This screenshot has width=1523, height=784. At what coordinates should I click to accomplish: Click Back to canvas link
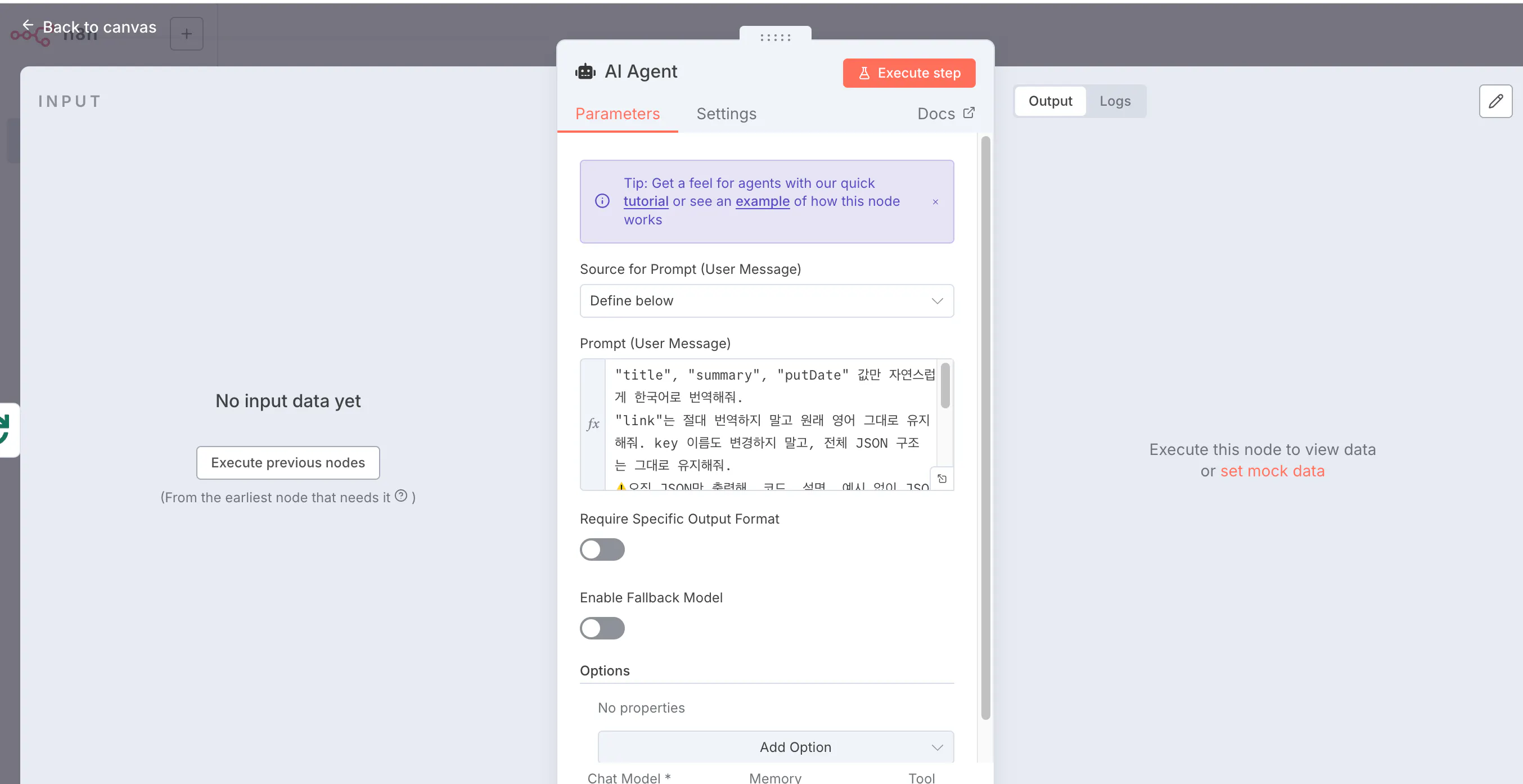100,26
